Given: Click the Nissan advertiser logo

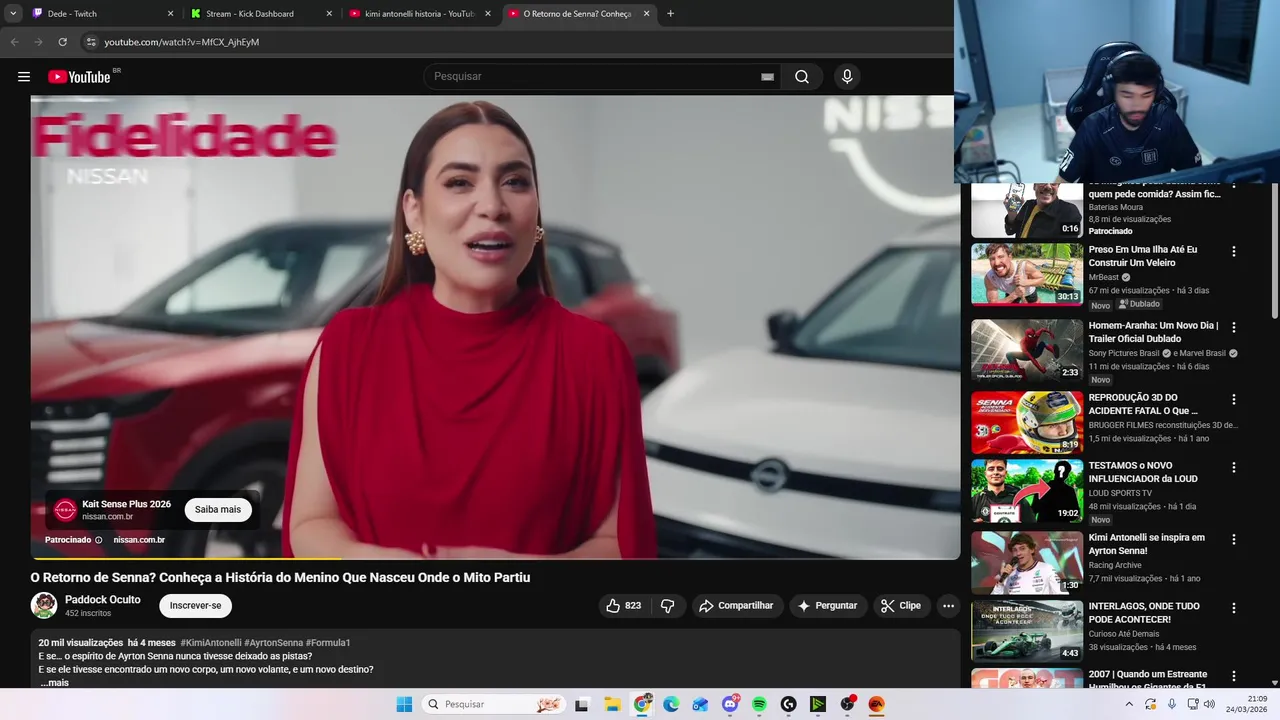Looking at the screenshot, I should tap(65, 510).
